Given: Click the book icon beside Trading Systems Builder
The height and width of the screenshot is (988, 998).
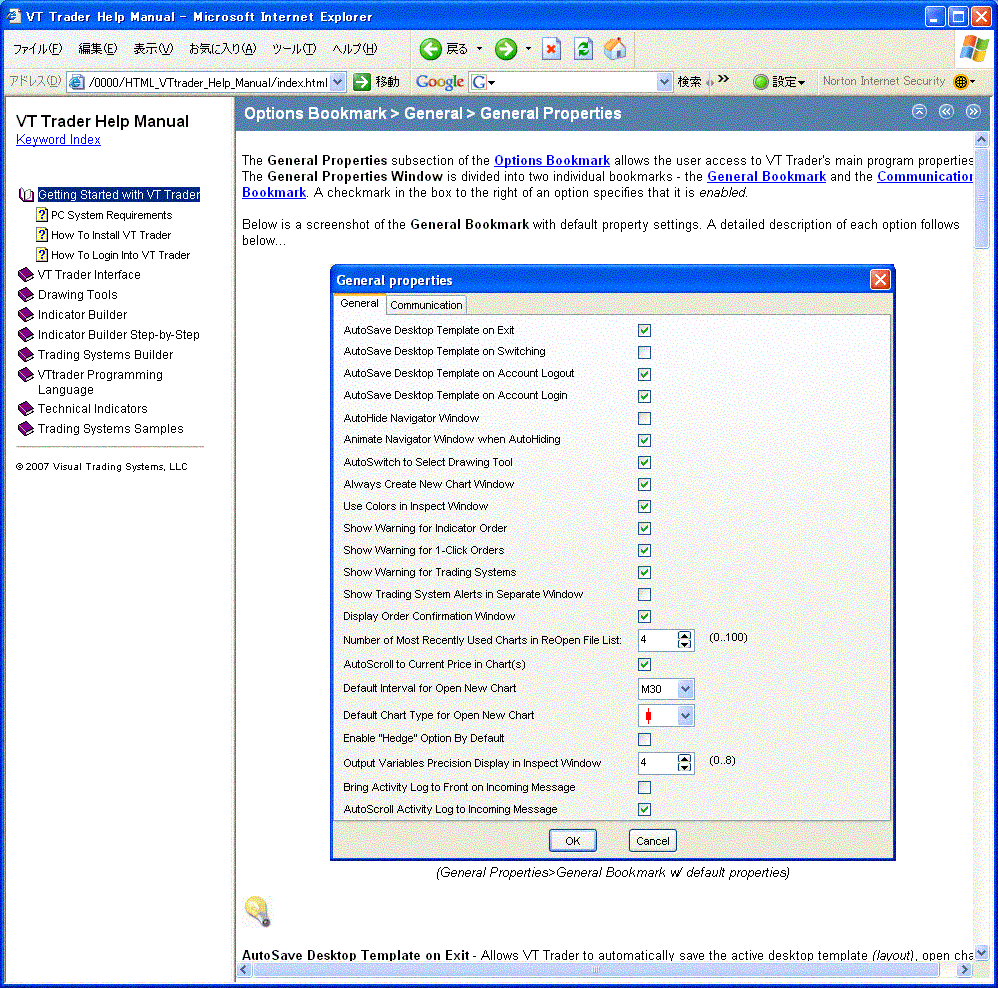Looking at the screenshot, I should (26, 354).
